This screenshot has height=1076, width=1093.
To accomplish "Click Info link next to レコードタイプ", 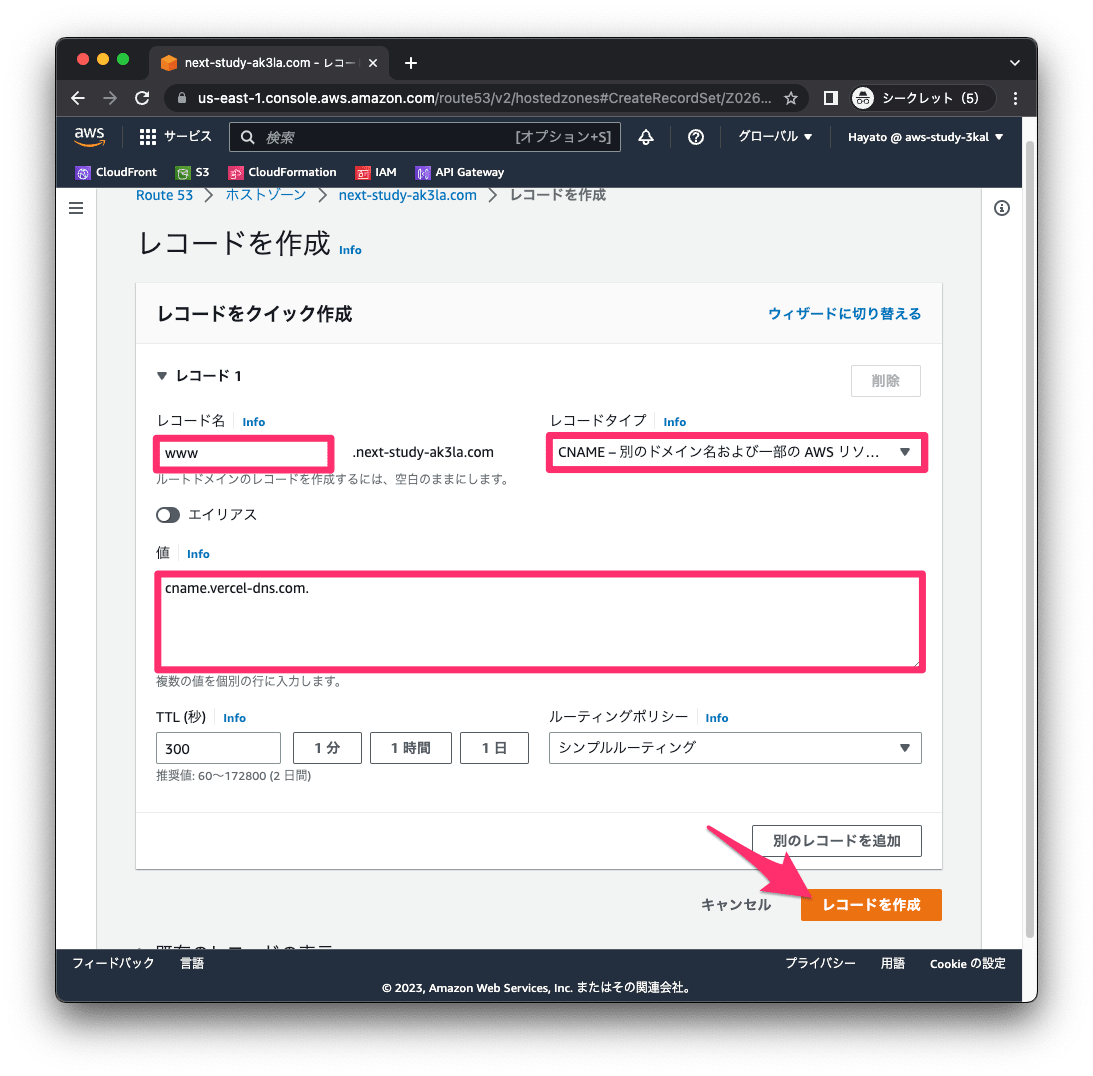I will click(x=675, y=422).
